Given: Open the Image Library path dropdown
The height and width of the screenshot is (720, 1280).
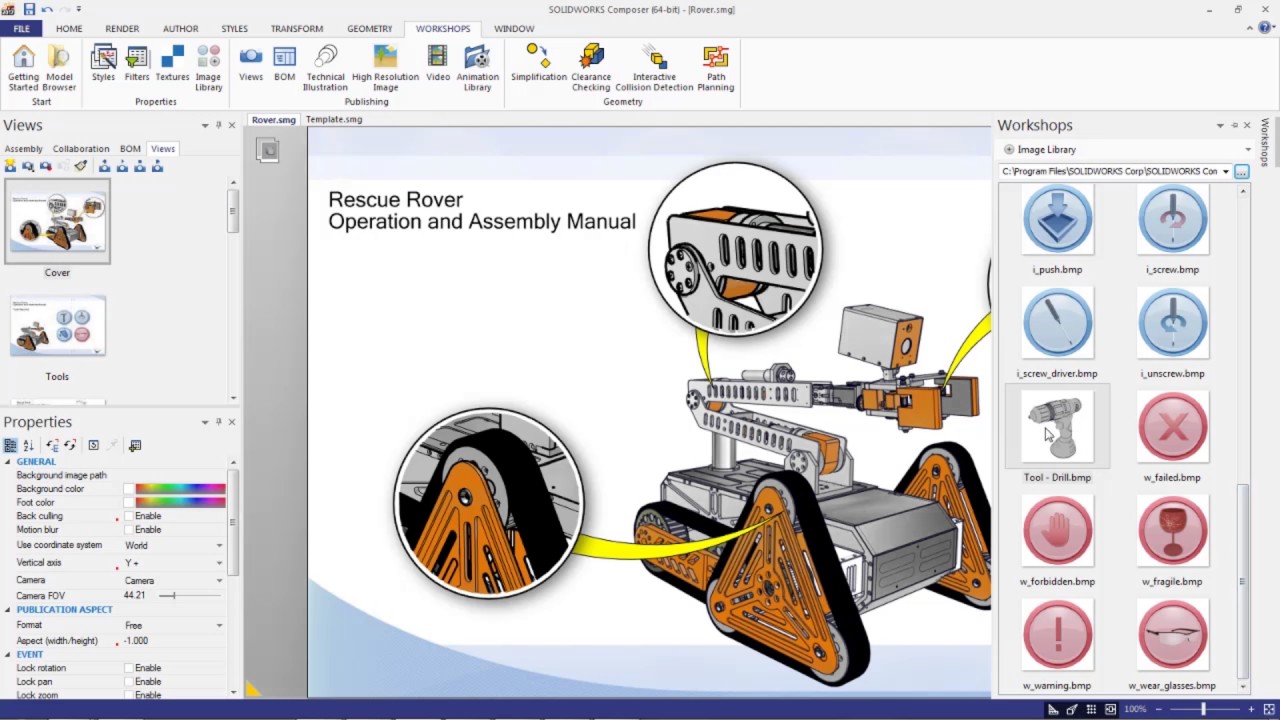Looking at the screenshot, I should (x=1225, y=172).
